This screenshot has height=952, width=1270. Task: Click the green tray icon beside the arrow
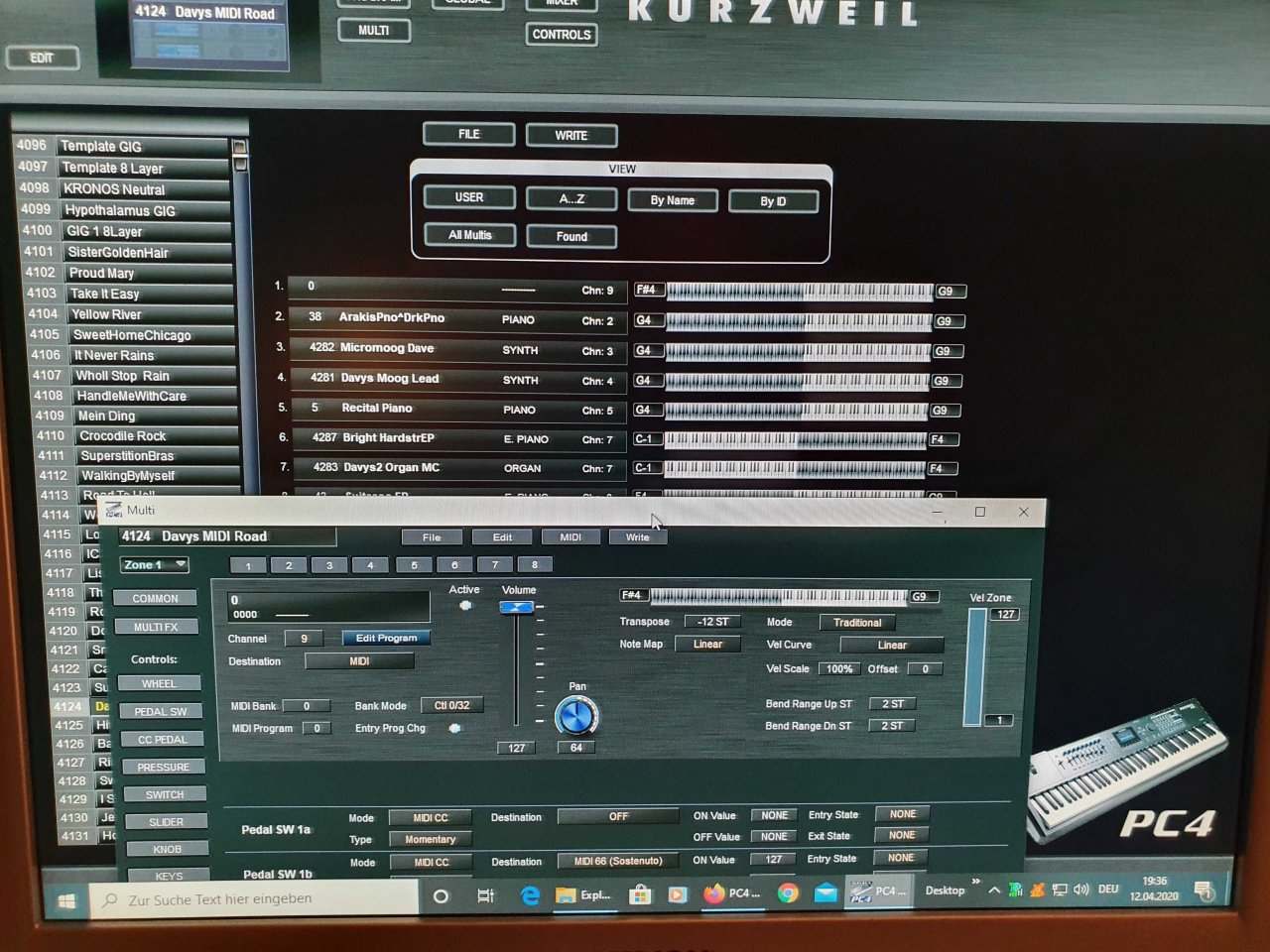tap(1015, 890)
